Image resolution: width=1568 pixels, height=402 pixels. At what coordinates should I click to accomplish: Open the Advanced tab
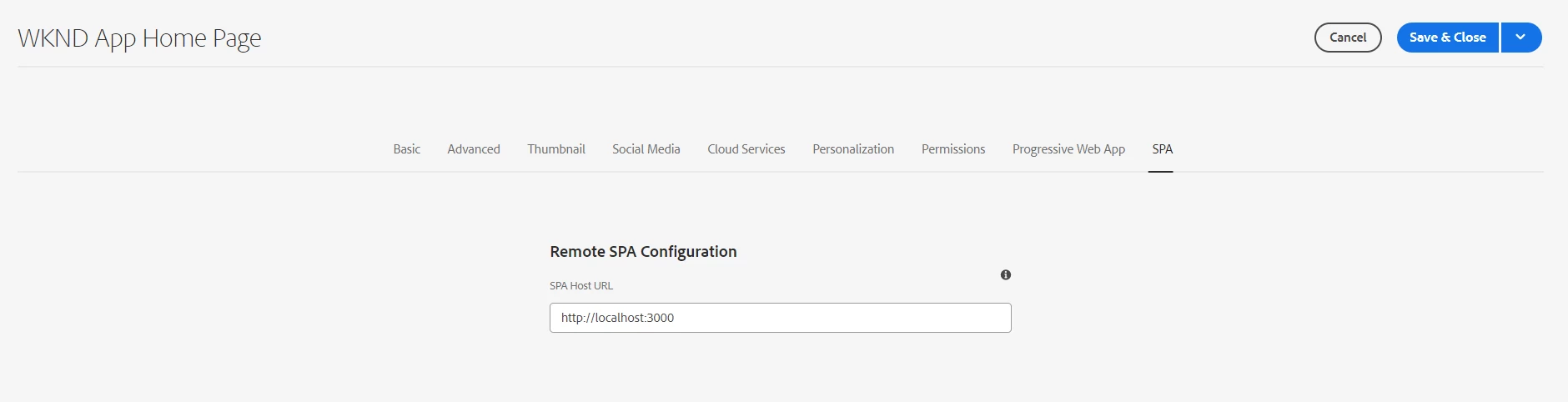(x=474, y=149)
